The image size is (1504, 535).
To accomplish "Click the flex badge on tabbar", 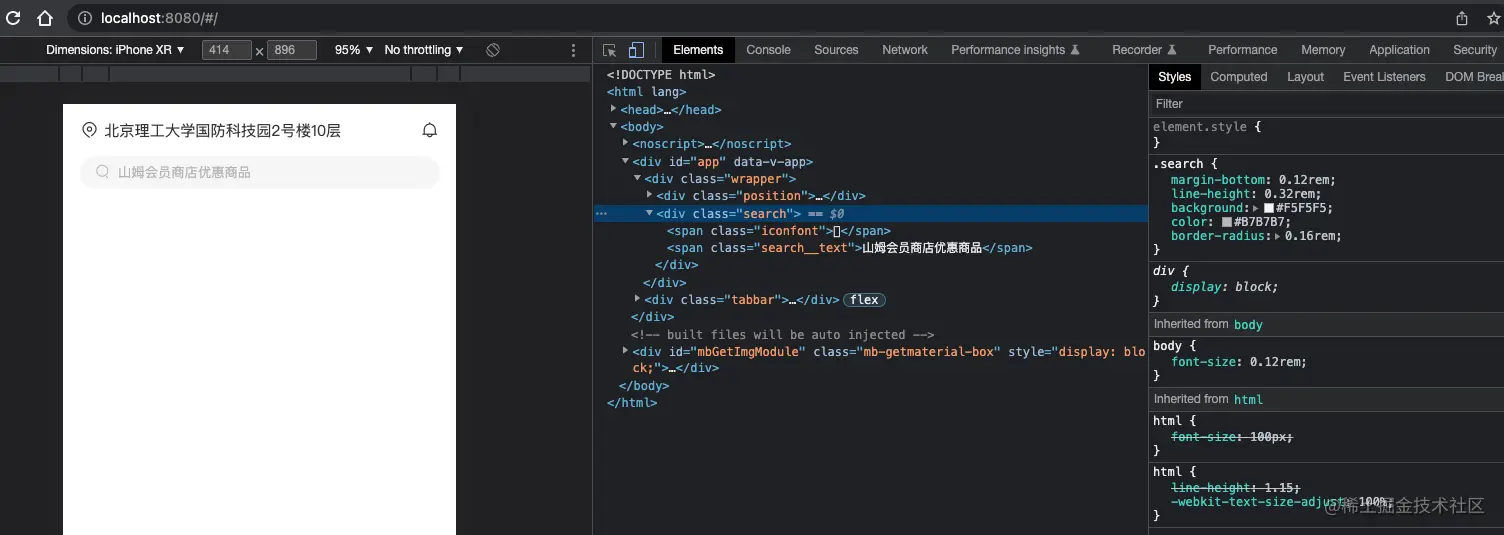I will coord(865,300).
